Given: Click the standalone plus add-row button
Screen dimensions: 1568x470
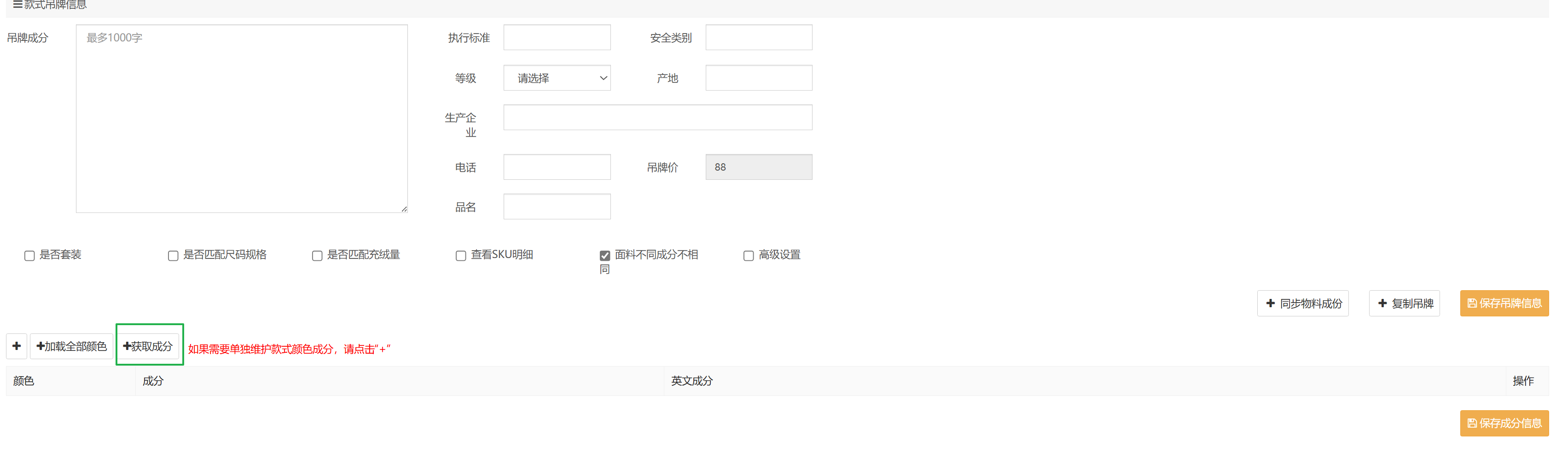Looking at the screenshot, I should click(x=17, y=346).
